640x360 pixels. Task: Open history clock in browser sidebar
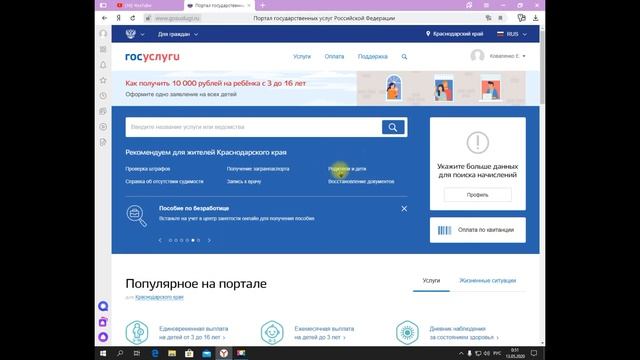click(x=103, y=96)
